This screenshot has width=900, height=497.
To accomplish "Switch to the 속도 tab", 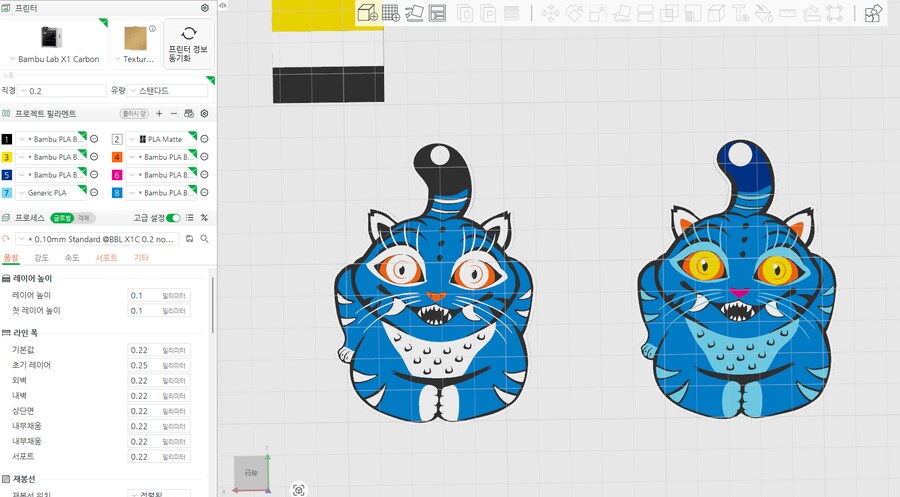I will click(x=72, y=258).
